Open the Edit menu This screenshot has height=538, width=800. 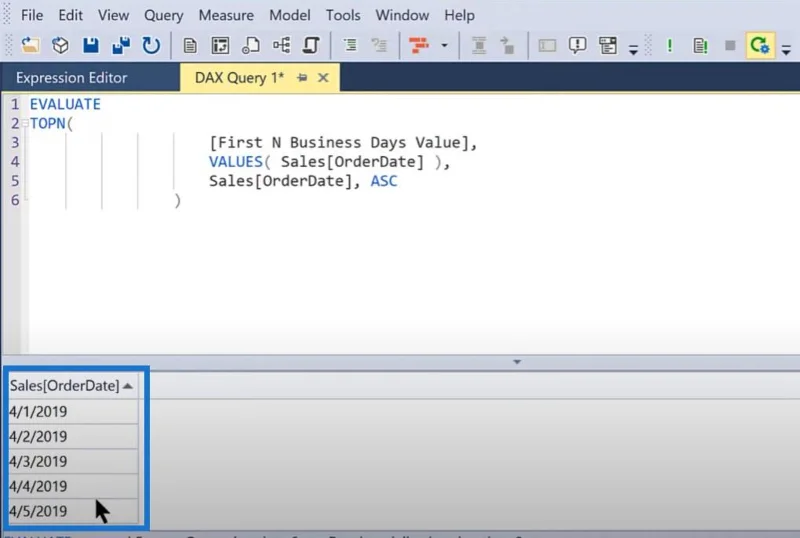point(70,15)
